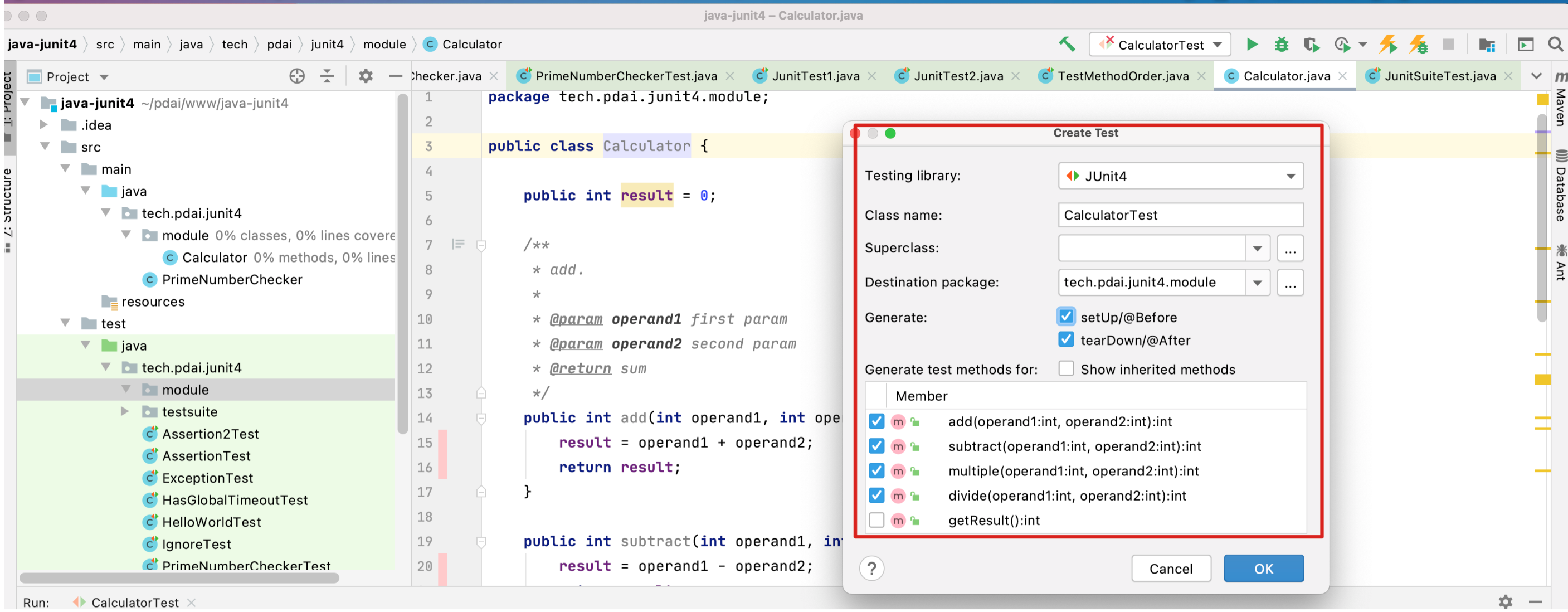Click the Project tree vertical scrollbar
The image size is (1568, 612).
(402, 263)
